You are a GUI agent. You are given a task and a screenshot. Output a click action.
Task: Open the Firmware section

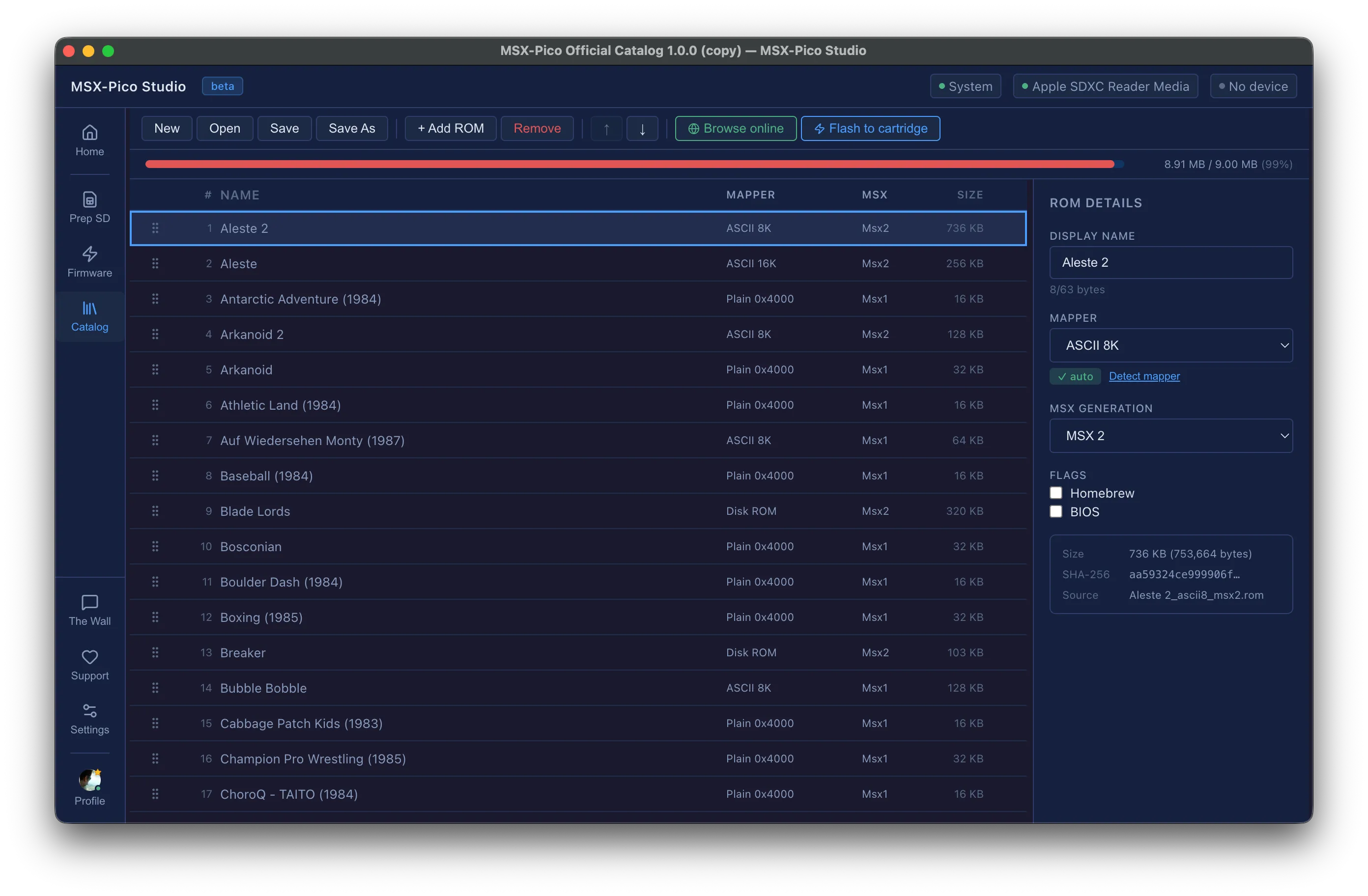(89, 261)
